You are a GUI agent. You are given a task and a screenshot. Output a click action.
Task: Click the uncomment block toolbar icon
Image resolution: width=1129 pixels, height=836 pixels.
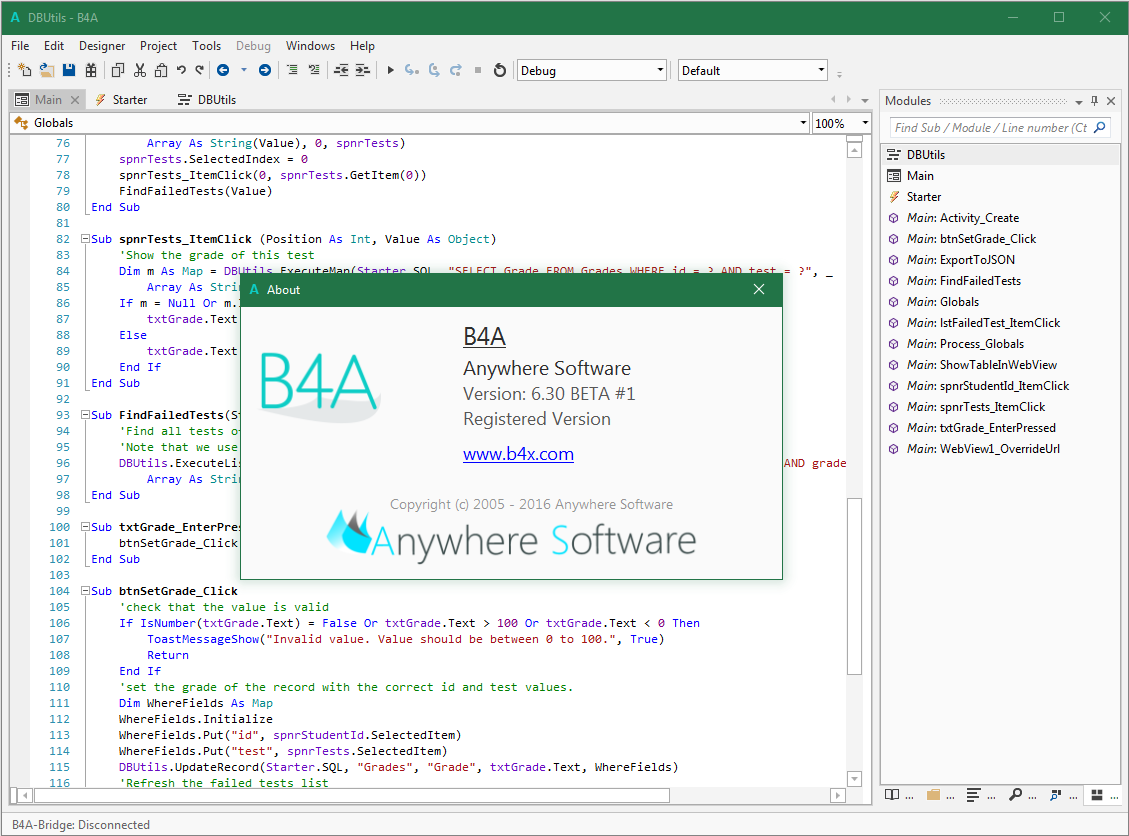click(x=314, y=70)
